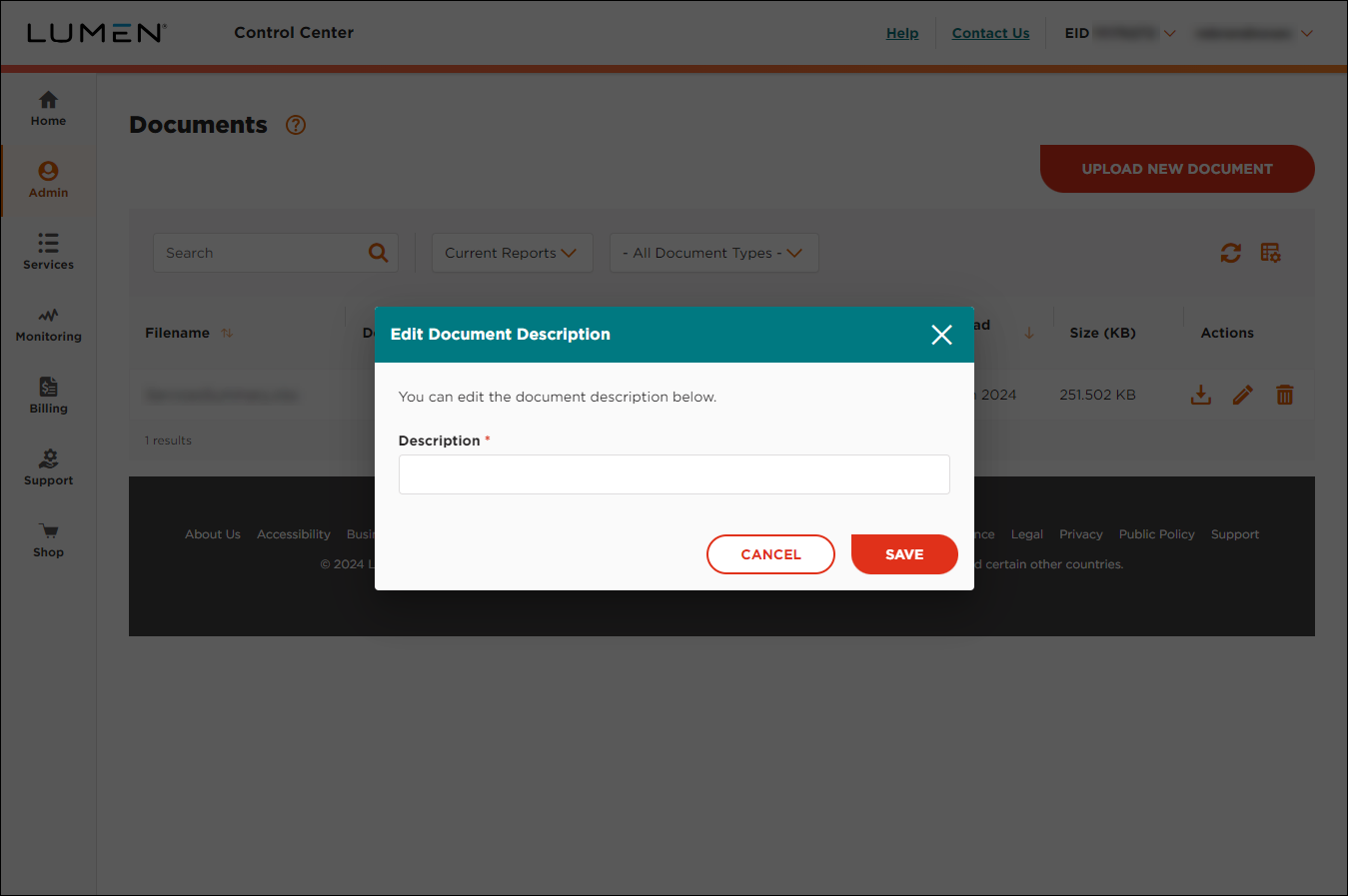Open the Current Reports dropdown
This screenshot has width=1348, height=896.
click(x=513, y=253)
